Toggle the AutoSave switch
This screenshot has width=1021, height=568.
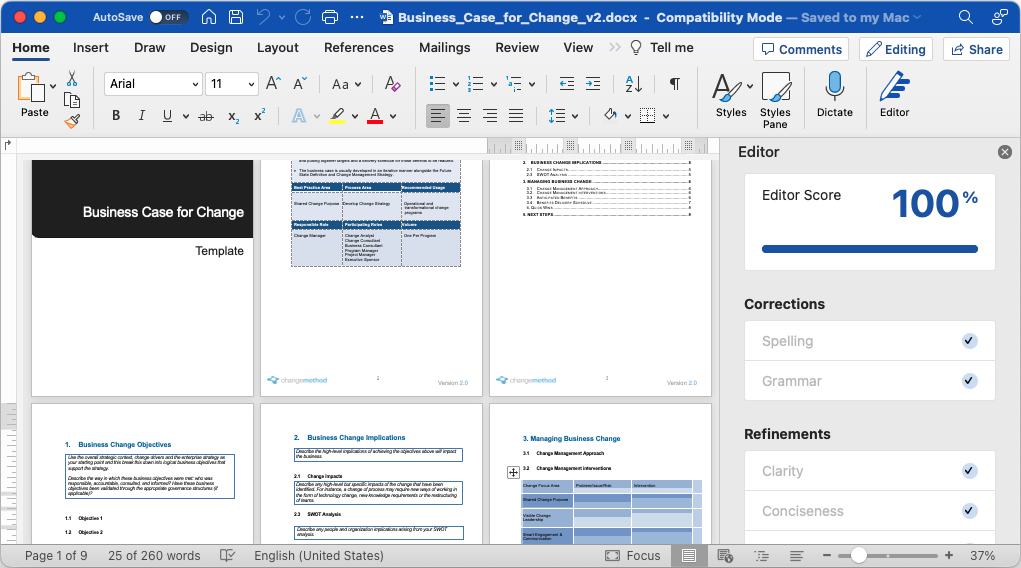pyautogui.click(x=168, y=17)
